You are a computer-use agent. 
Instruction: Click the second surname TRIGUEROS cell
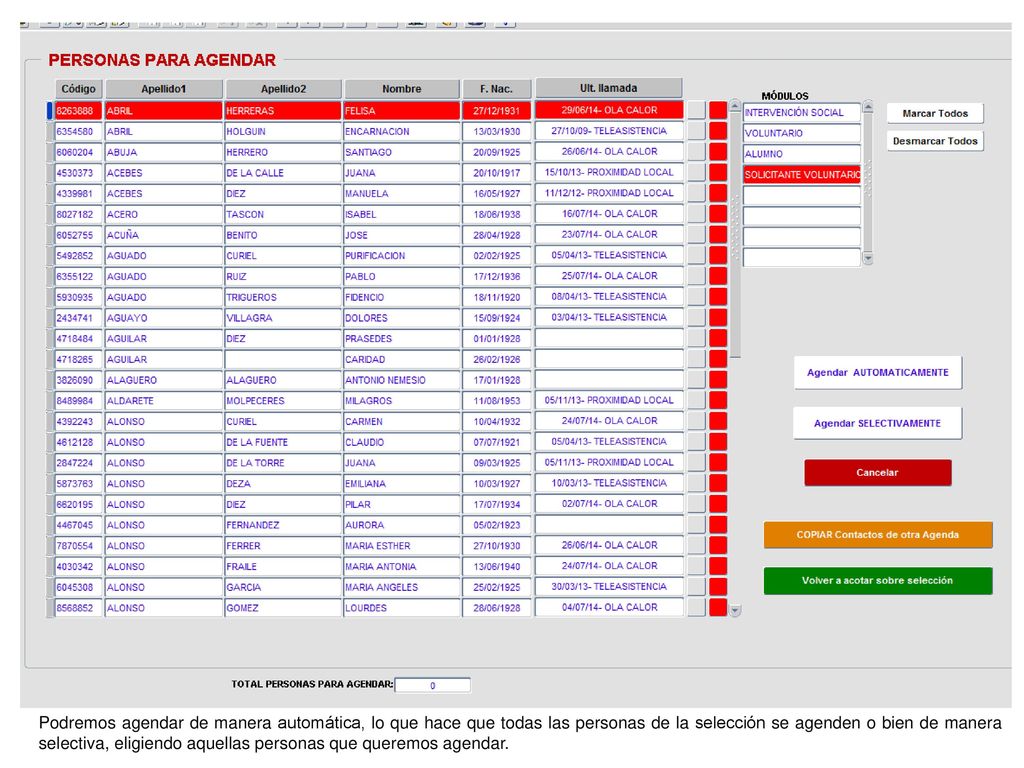click(283, 297)
